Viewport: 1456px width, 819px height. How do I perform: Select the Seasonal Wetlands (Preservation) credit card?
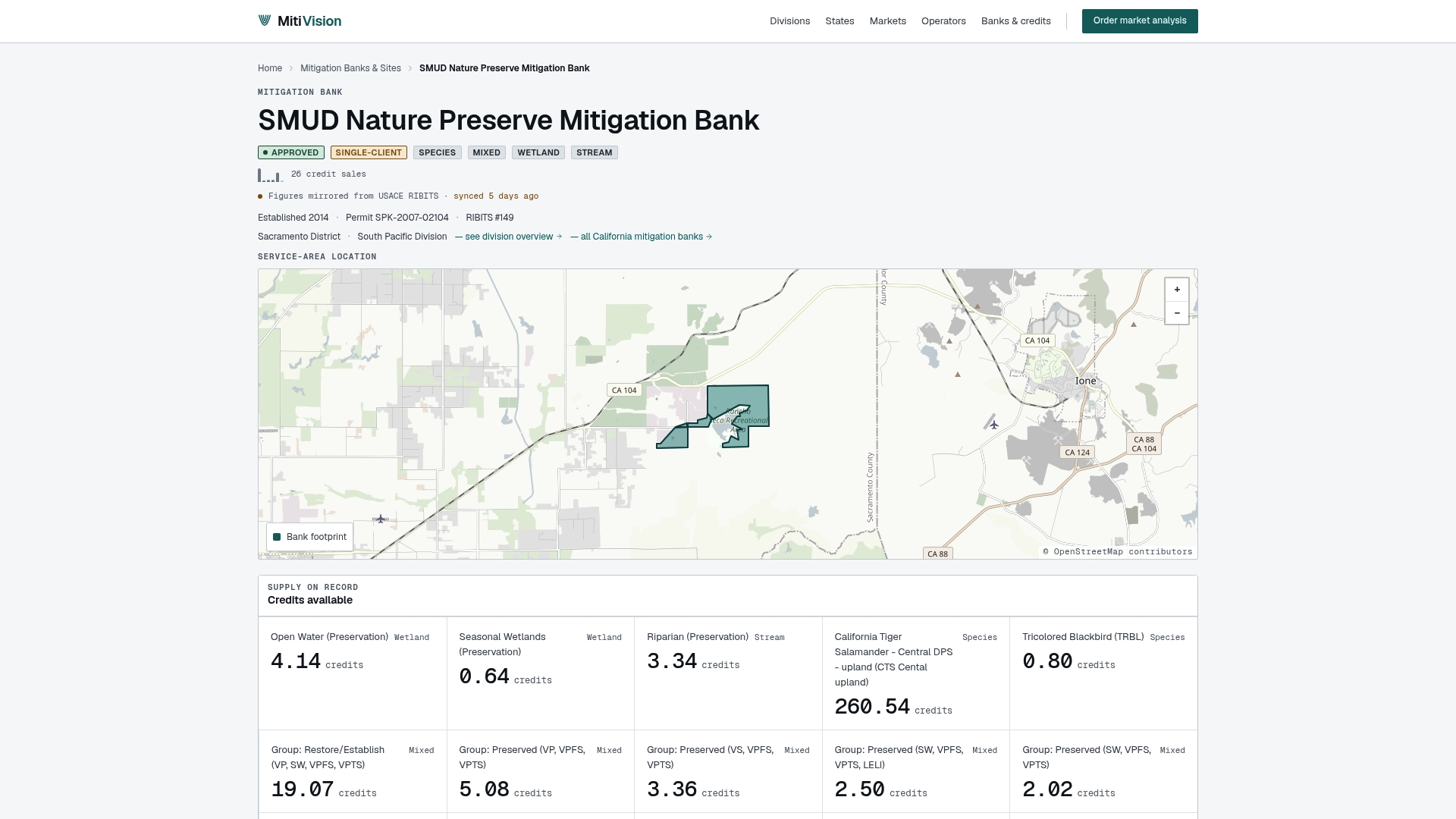[541, 673]
